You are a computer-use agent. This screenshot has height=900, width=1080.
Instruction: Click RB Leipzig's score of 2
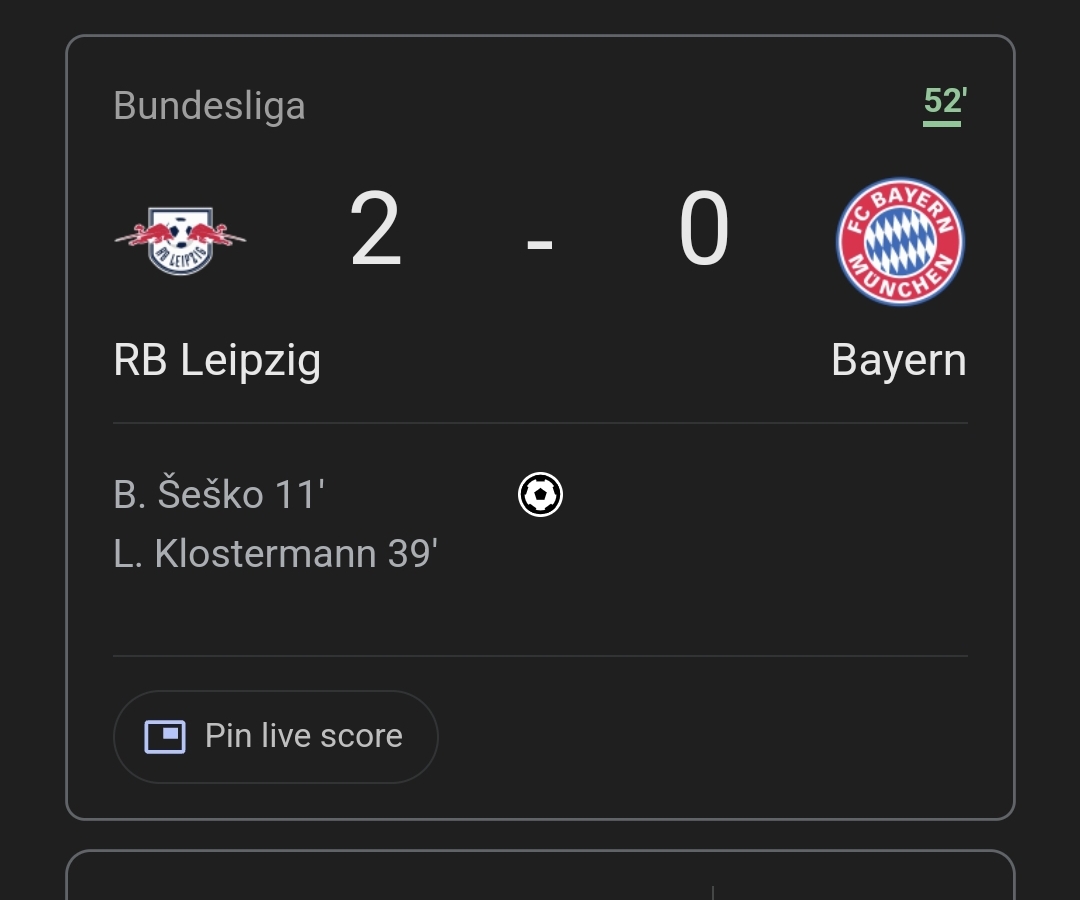pyautogui.click(x=375, y=229)
